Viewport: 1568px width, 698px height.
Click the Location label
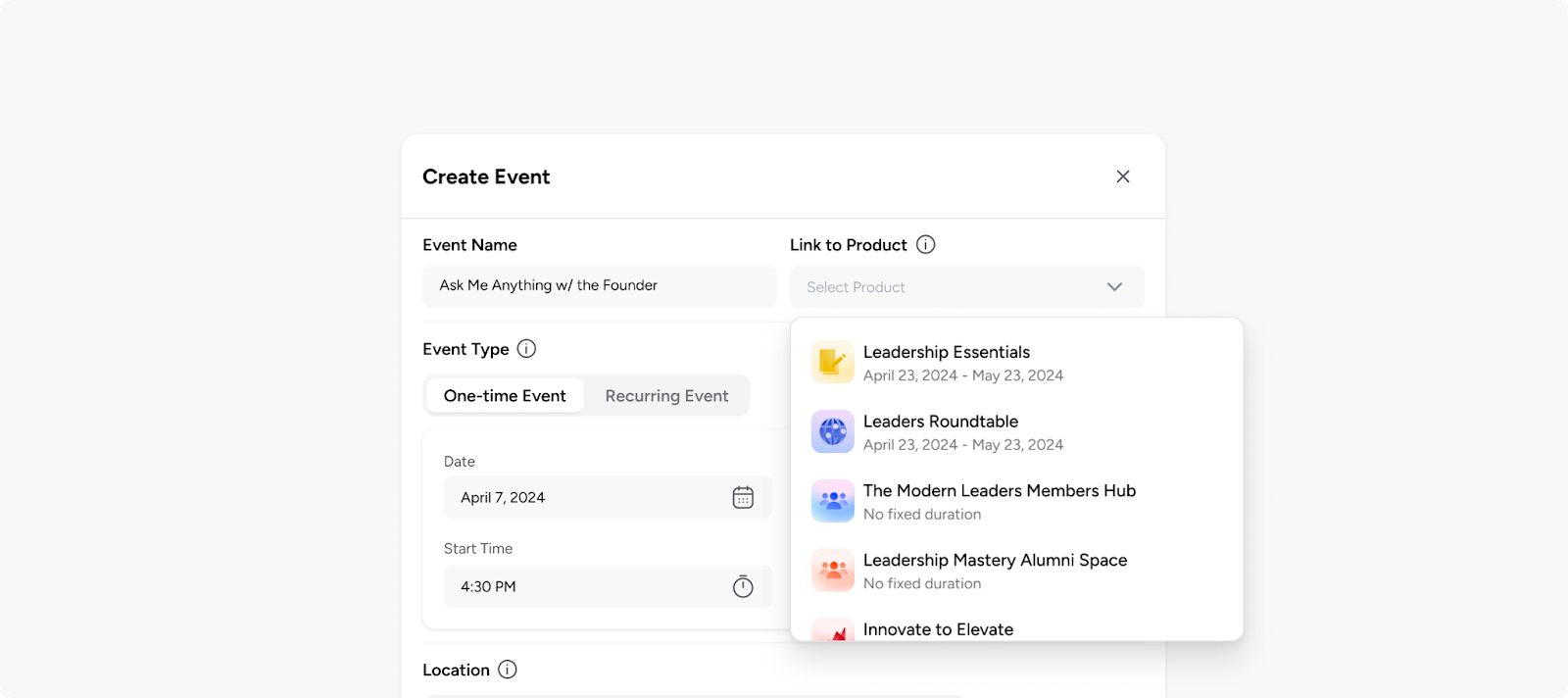click(456, 671)
